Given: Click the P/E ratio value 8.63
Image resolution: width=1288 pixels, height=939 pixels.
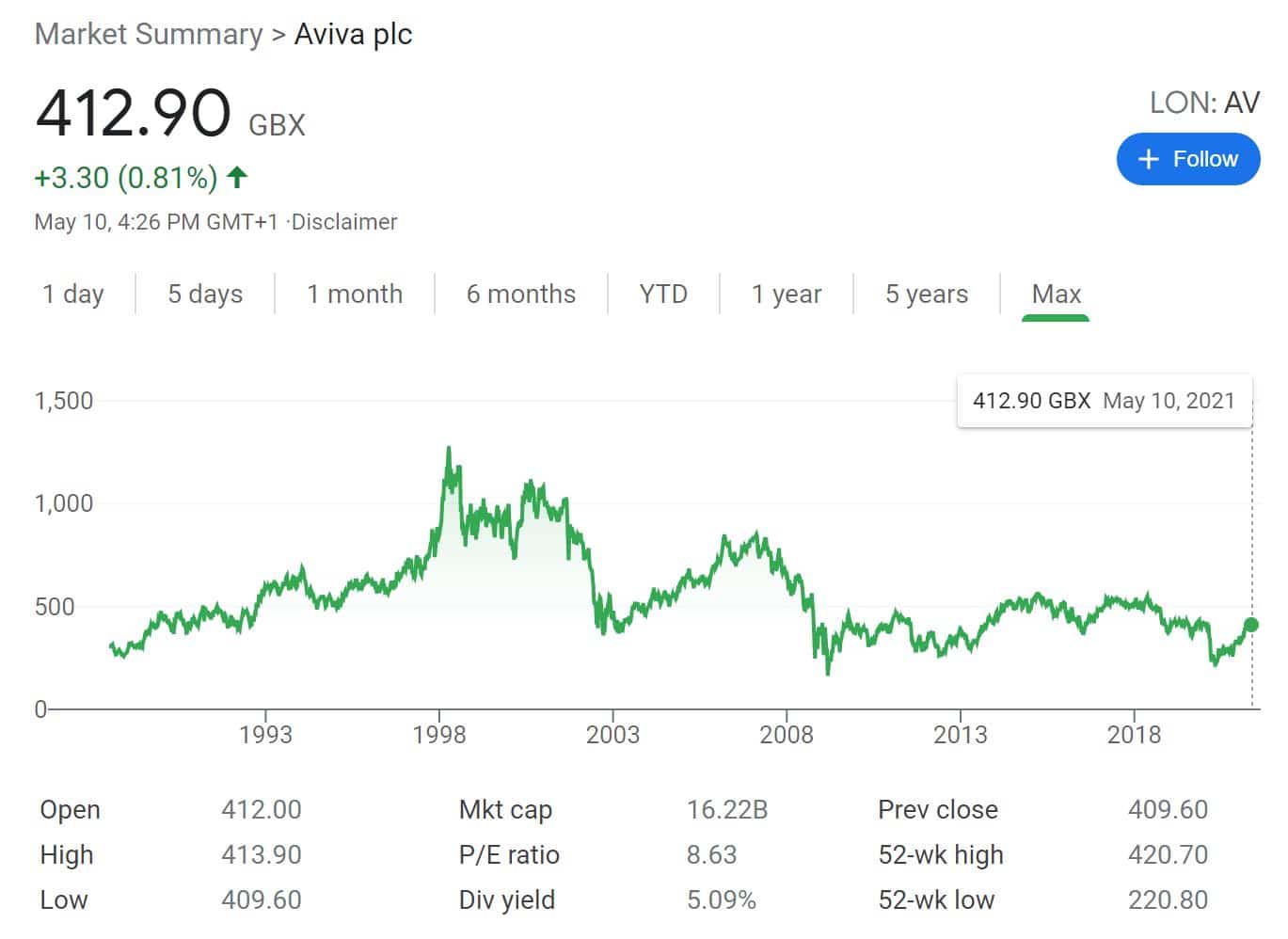Looking at the screenshot, I should pyautogui.click(x=711, y=854).
